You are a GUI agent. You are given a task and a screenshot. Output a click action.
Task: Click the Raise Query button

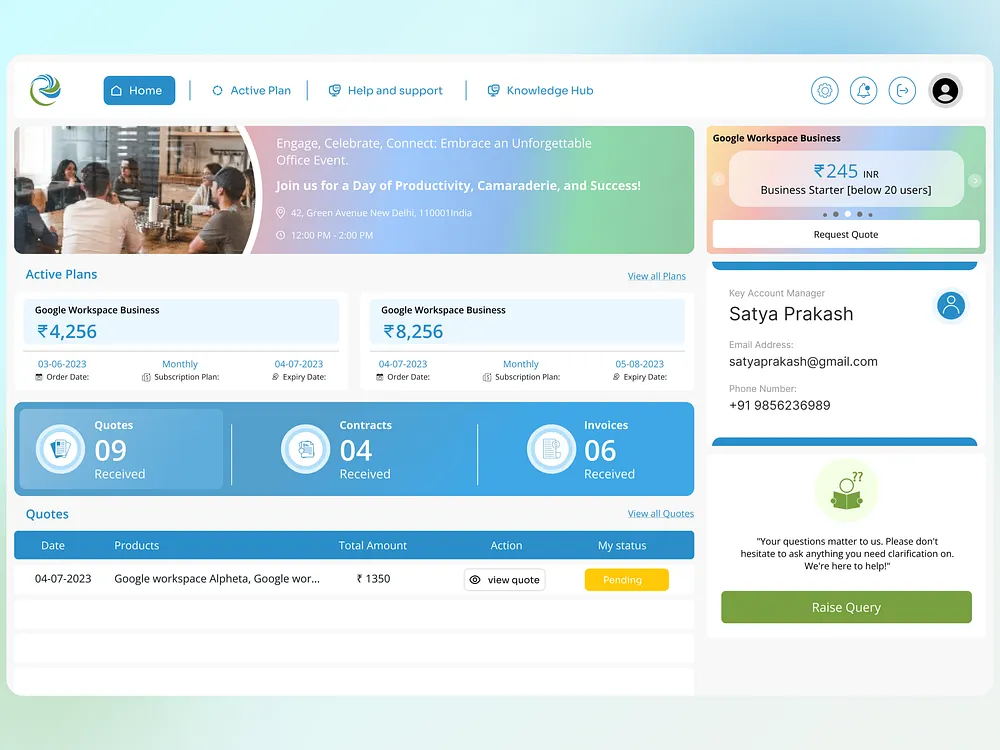846,607
